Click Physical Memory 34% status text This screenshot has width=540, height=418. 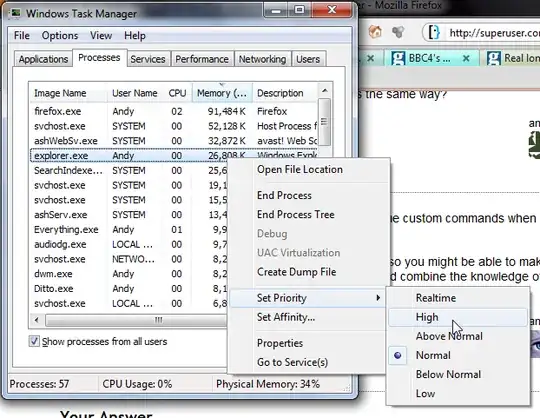point(268,384)
